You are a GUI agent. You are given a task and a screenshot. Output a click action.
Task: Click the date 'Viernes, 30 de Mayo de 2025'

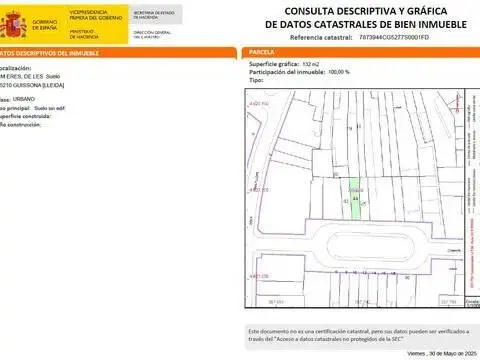click(x=442, y=353)
